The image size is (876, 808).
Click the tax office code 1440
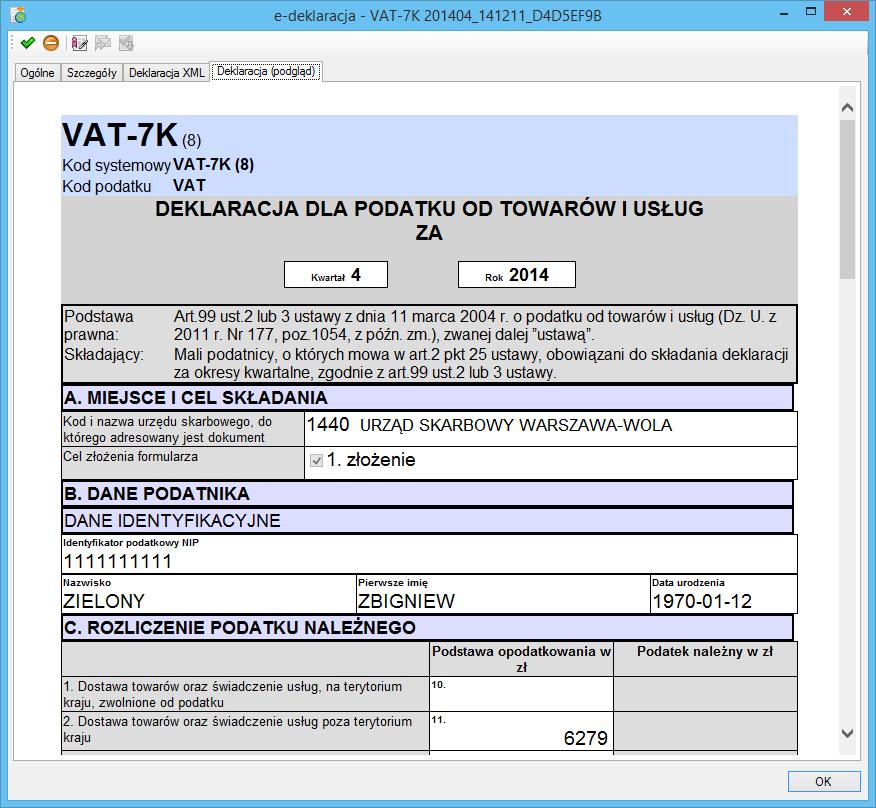point(328,425)
